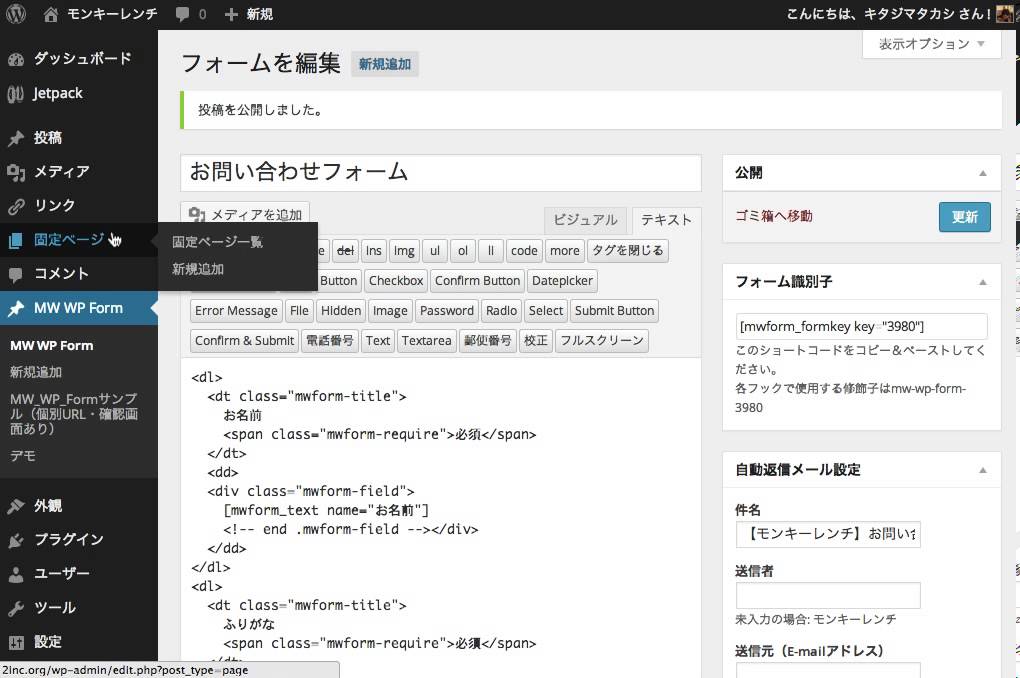
Task: Open the 外観 appearance brush icon
Action: (x=16, y=506)
